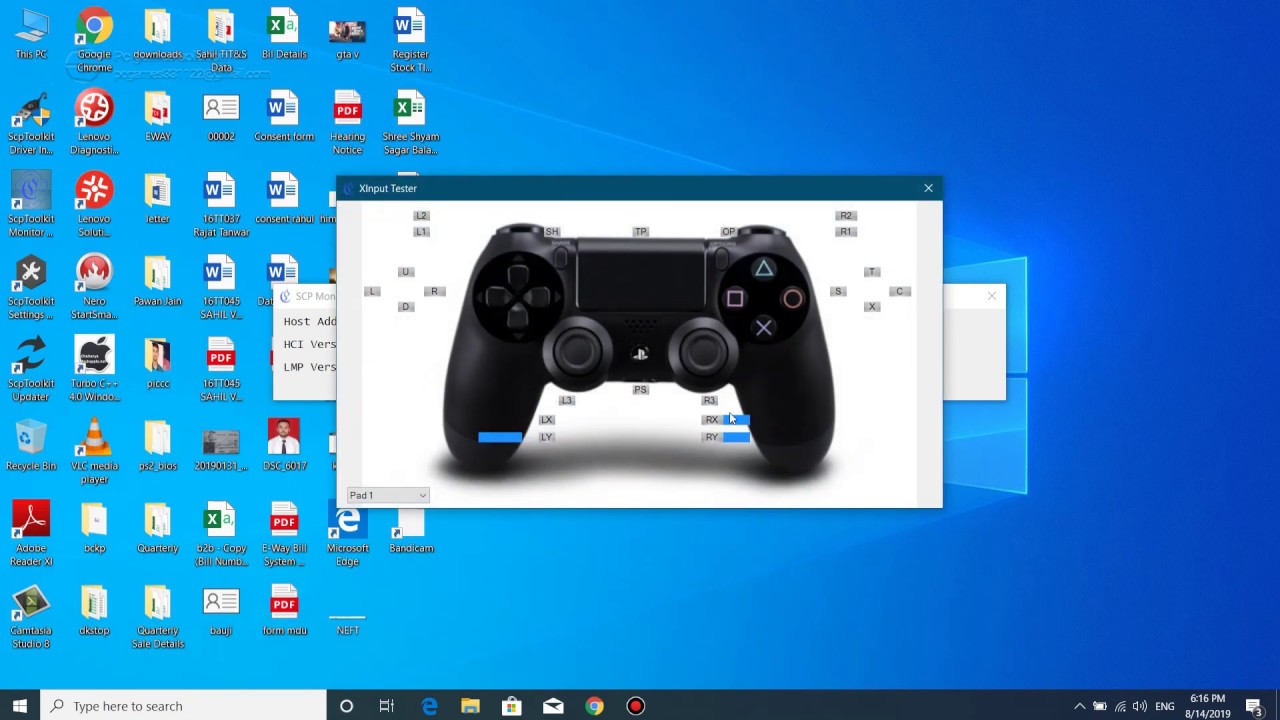Select the form mdu PDF file
1280x720 pixels.
click(284, 610)
